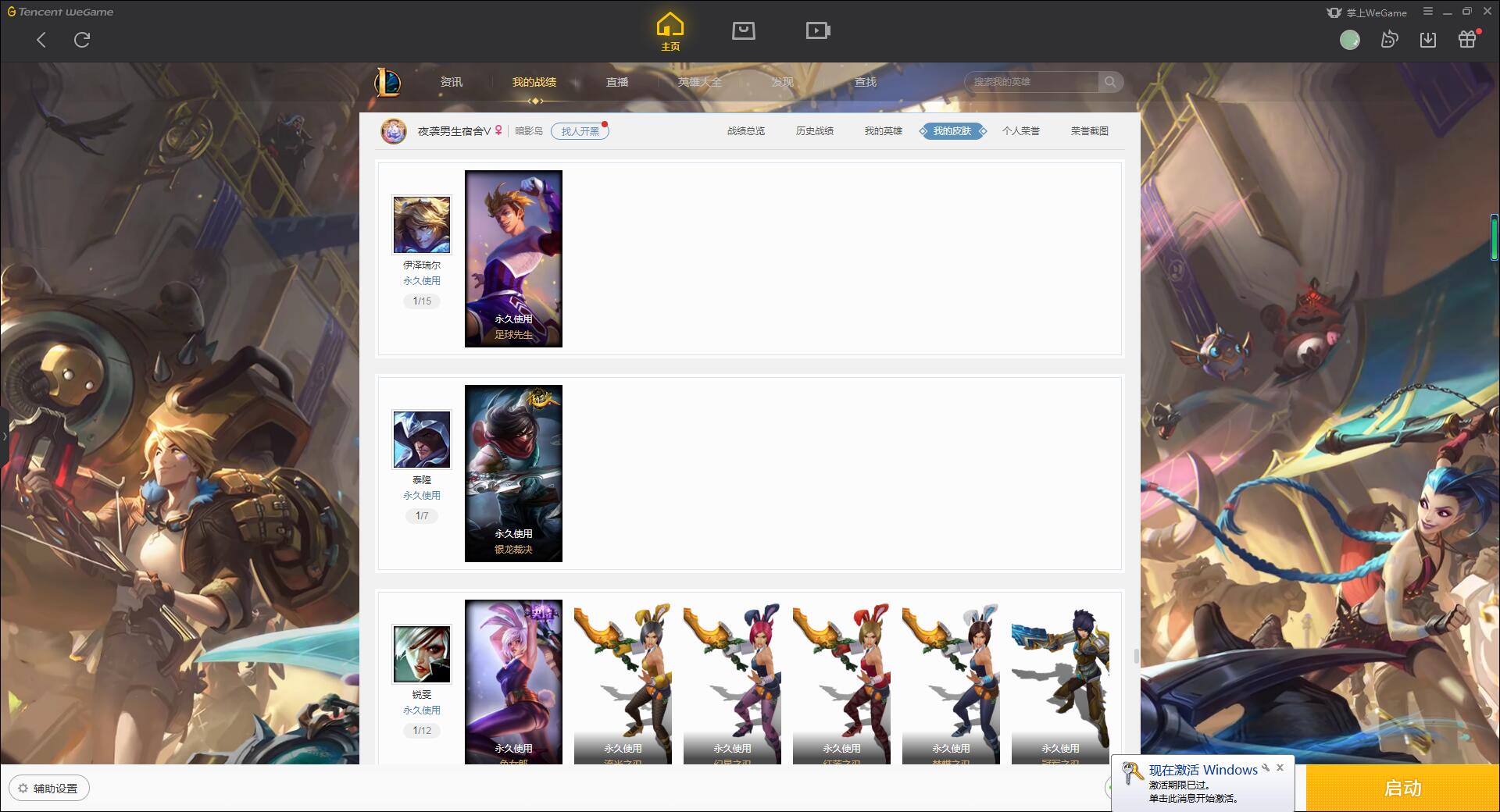Click the 启动 launch button
Viewport: 1500px width, 812px height.
1402,789
